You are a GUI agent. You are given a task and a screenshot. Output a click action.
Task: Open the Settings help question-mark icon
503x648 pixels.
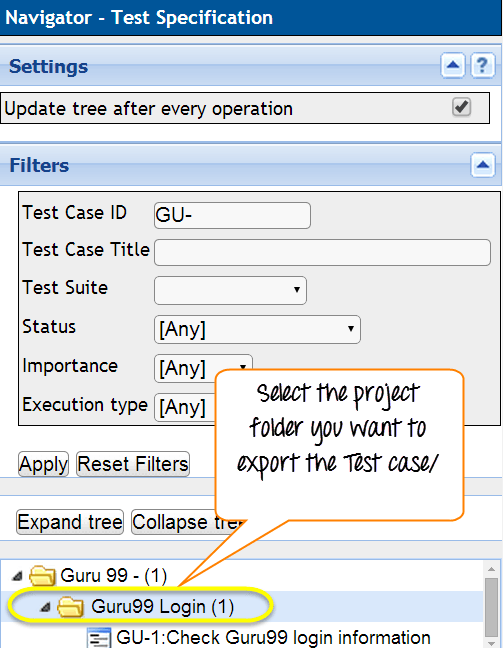coord(482,65)
